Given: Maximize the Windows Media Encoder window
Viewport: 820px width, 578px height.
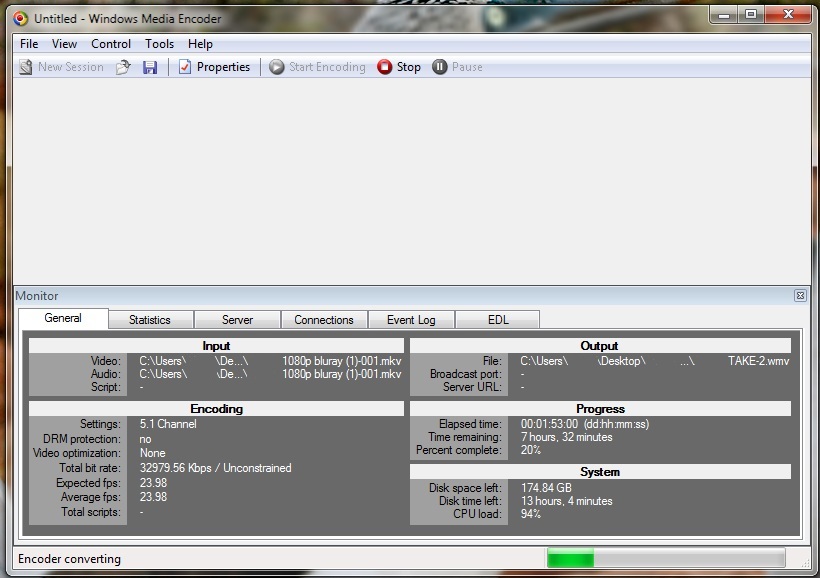Looking at the screenshot, I should click(751, 15).
